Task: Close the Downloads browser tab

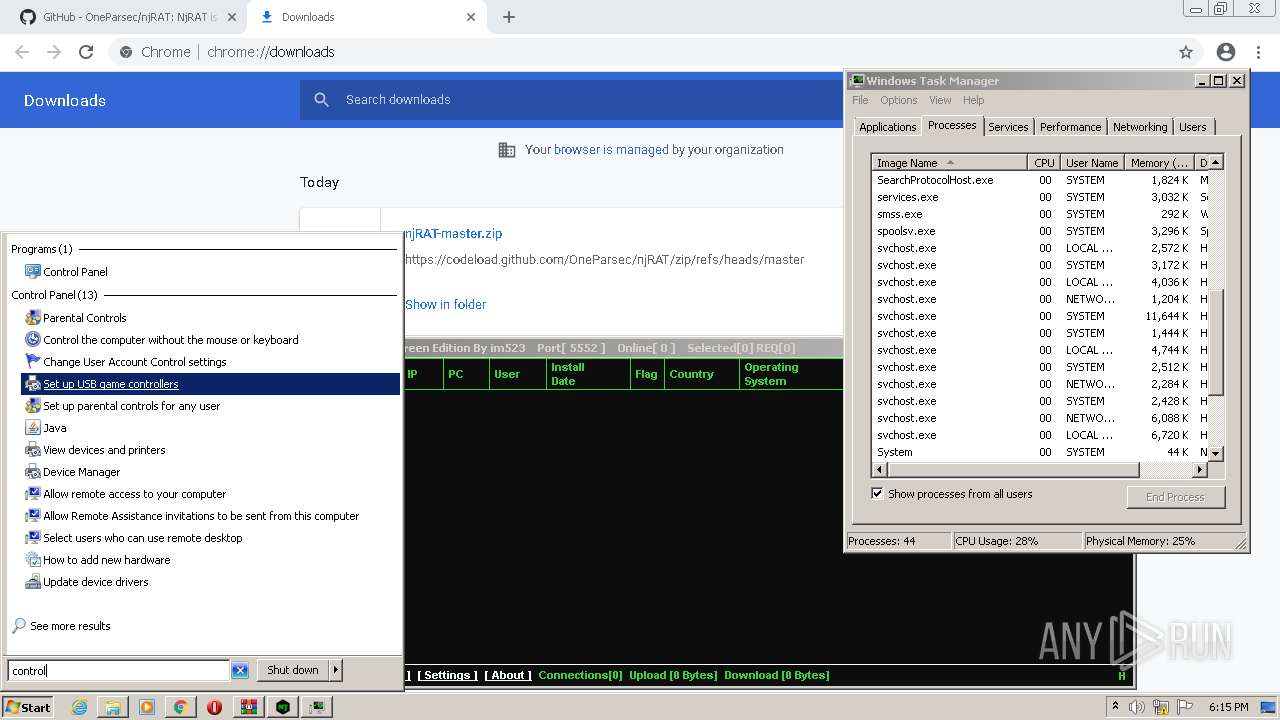Action: (x=472, y=17)
